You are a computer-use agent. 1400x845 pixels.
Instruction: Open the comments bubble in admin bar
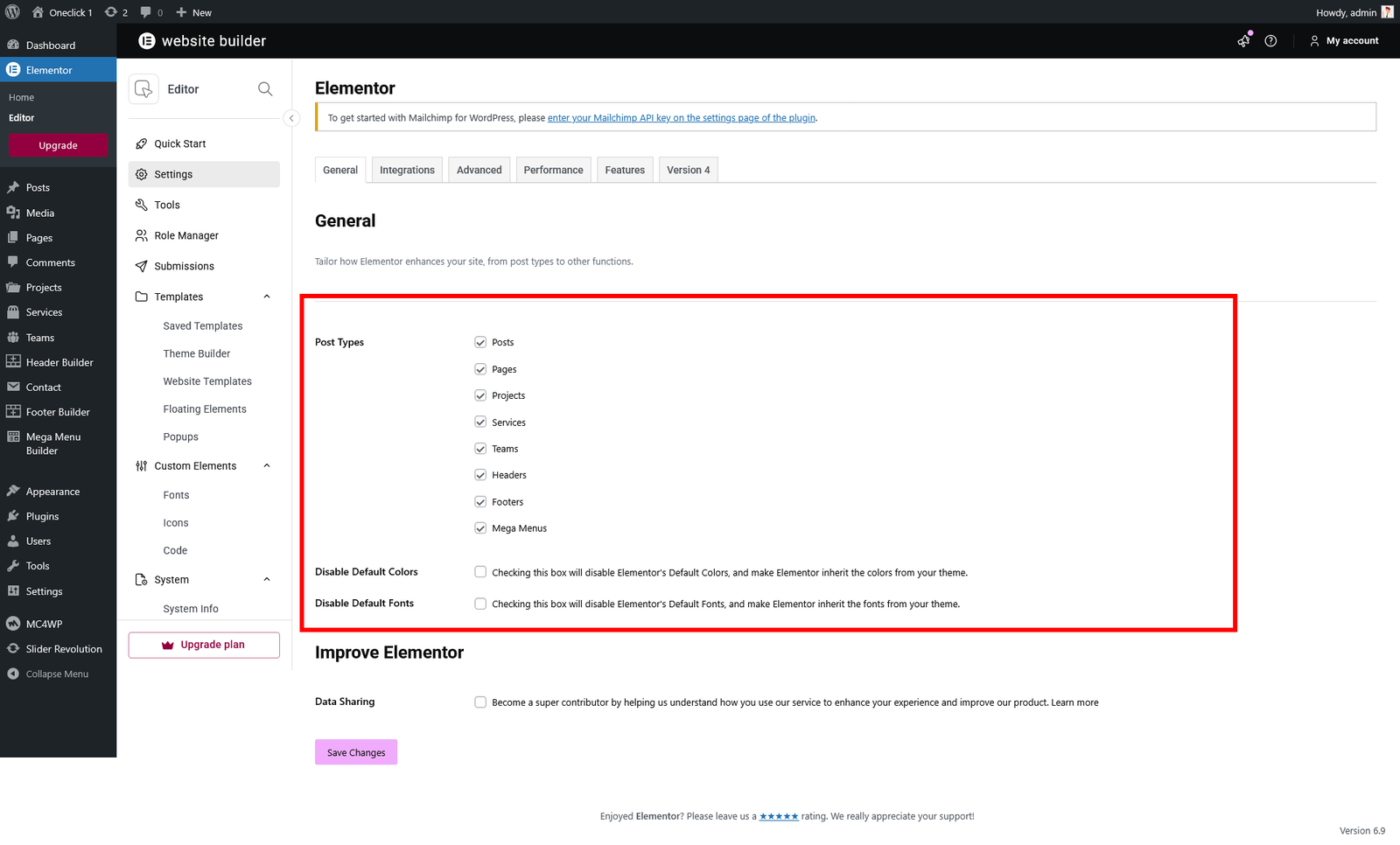coord(151,12)
